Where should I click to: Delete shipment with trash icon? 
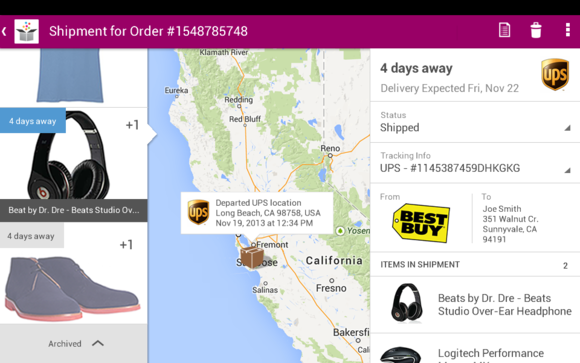tap(536, 30)
